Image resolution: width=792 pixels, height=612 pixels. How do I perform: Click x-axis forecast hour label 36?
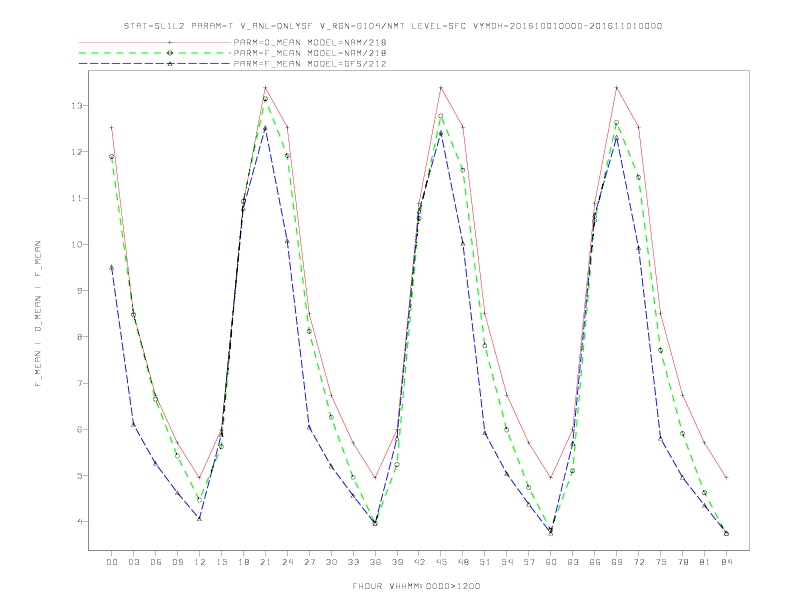(x=375, y=562)
